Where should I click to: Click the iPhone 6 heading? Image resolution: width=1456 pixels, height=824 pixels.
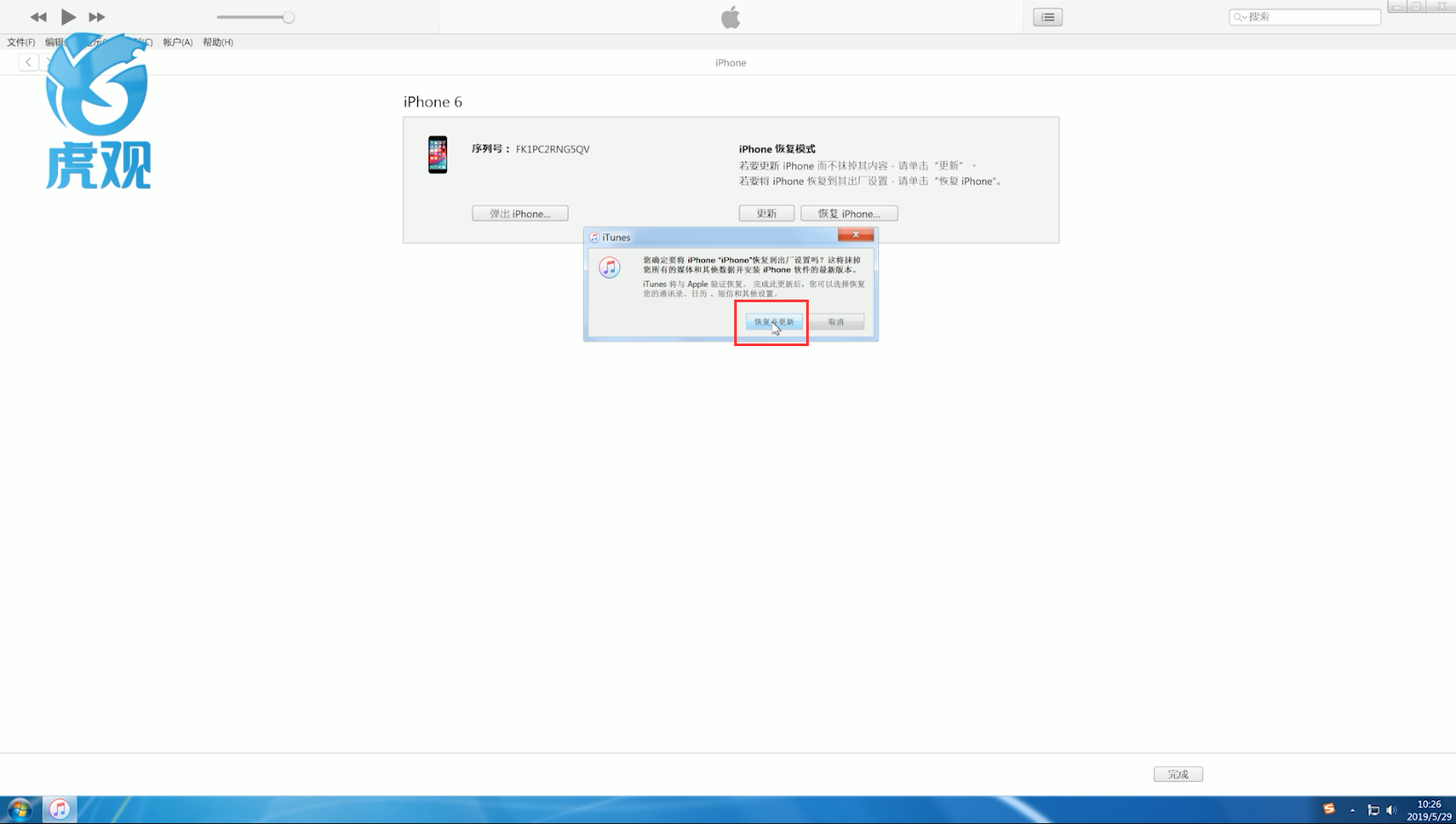point(433,102)
